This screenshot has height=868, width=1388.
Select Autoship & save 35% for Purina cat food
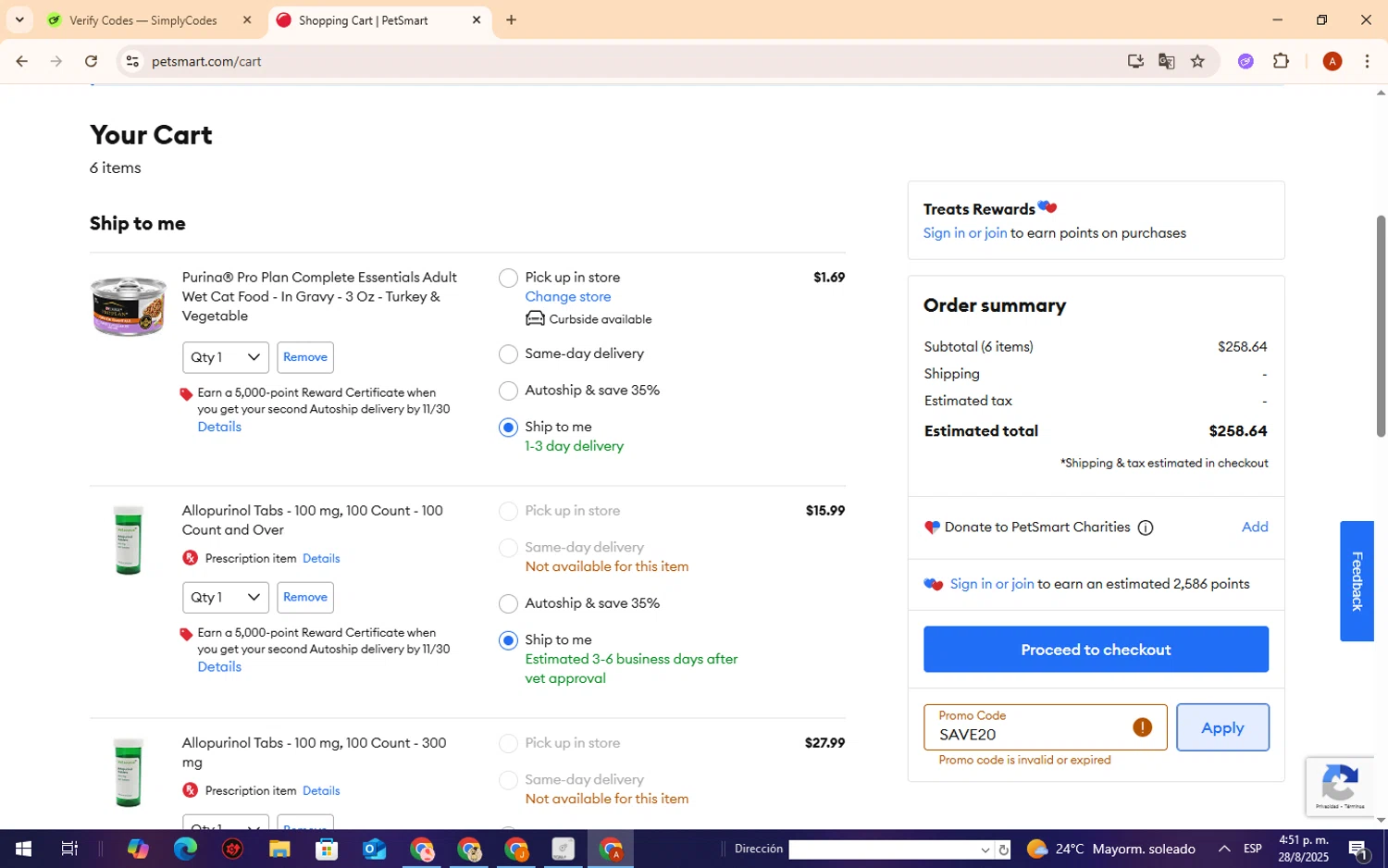pyautogui.click(x=508, y=391)
